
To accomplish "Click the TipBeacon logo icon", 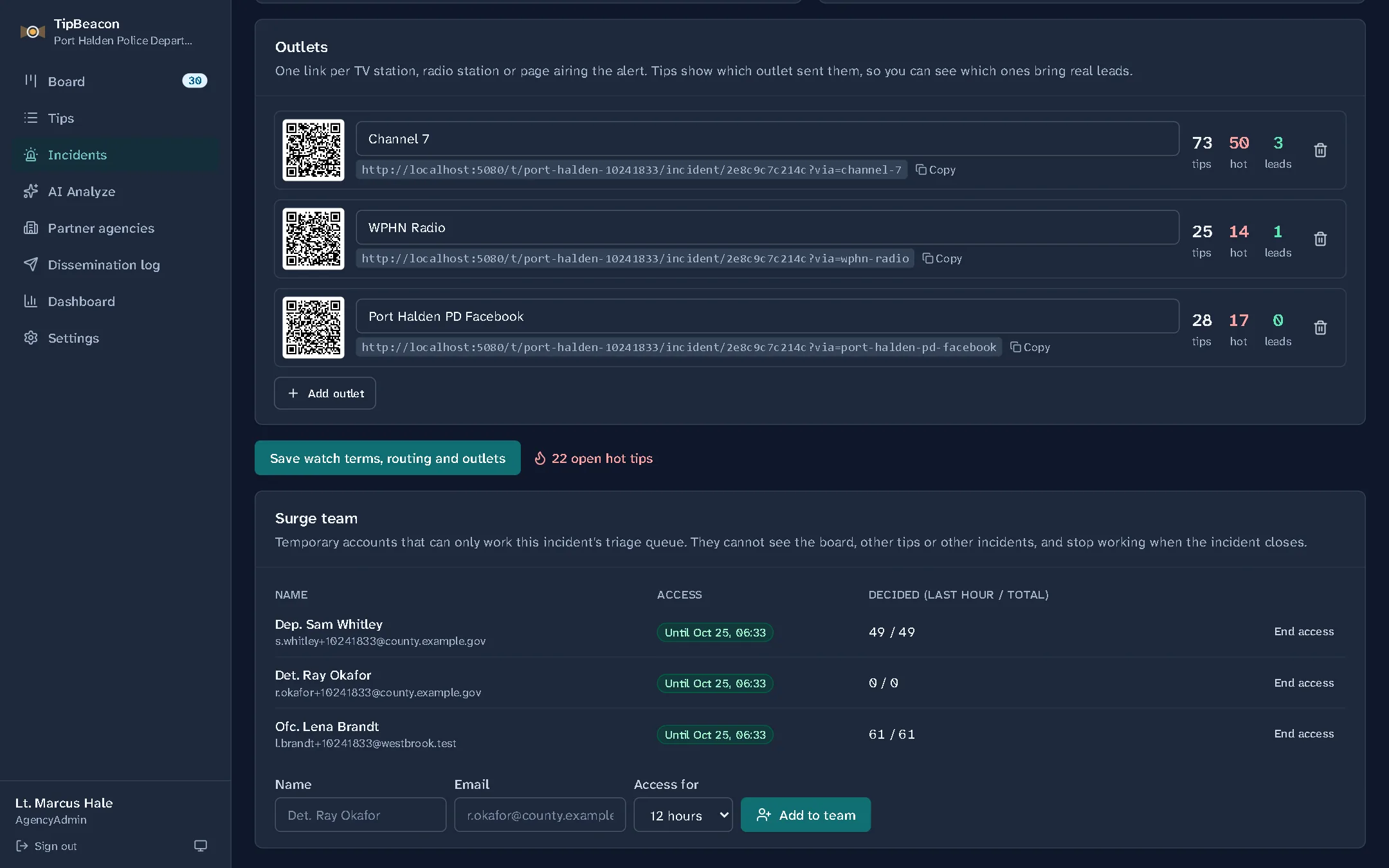I will coord(32,32).
